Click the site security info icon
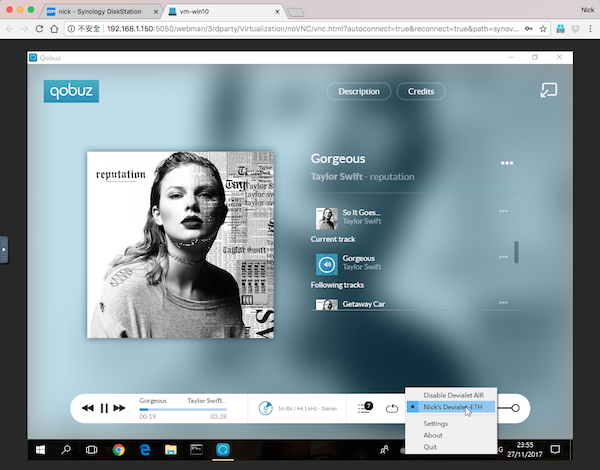600x470 pixels. pos(71,29)
